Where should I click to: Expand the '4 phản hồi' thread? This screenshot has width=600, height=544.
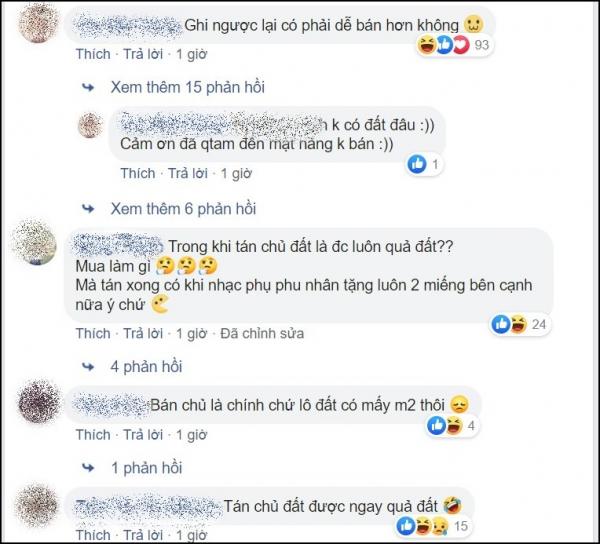(146, 367)
